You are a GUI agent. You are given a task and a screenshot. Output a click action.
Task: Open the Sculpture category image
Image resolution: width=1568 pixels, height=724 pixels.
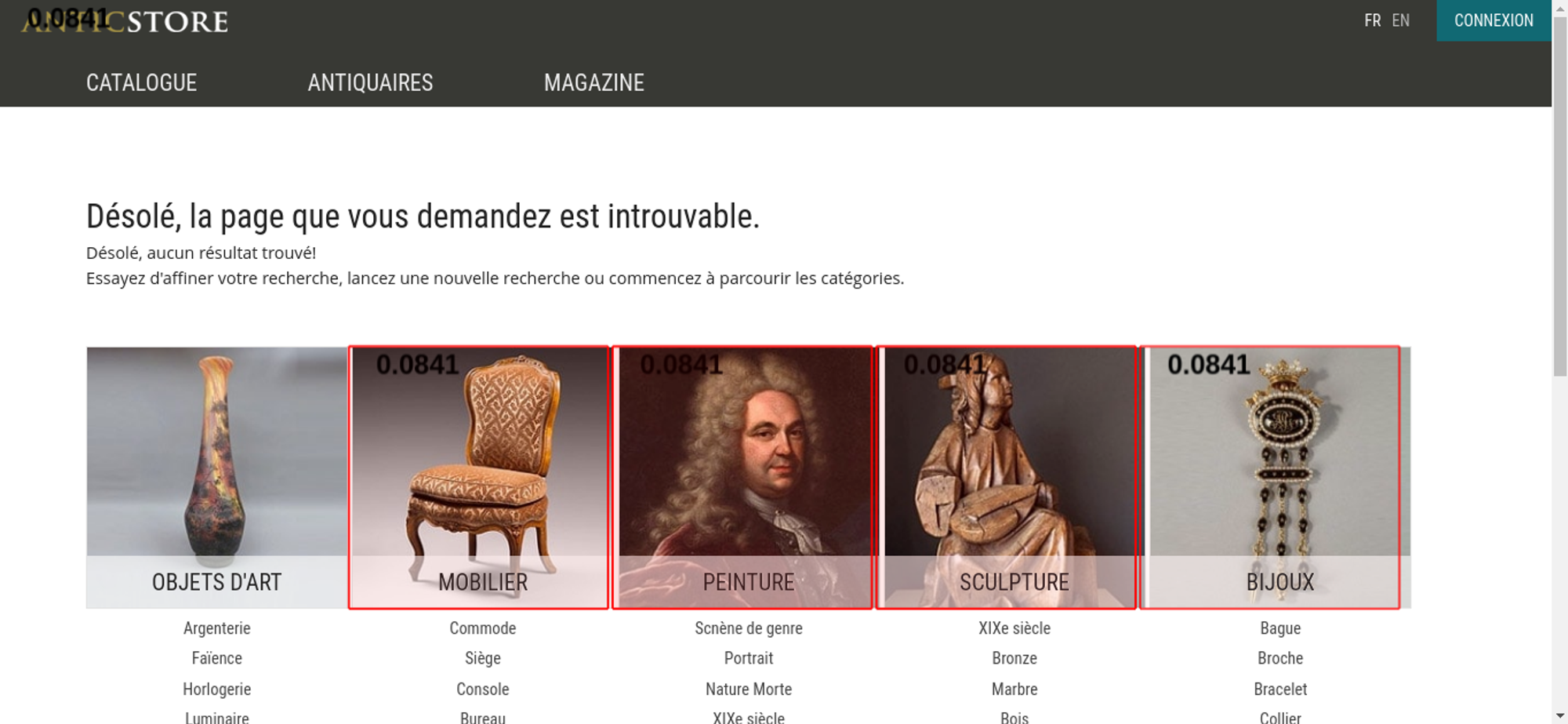tap(1006, 477)
